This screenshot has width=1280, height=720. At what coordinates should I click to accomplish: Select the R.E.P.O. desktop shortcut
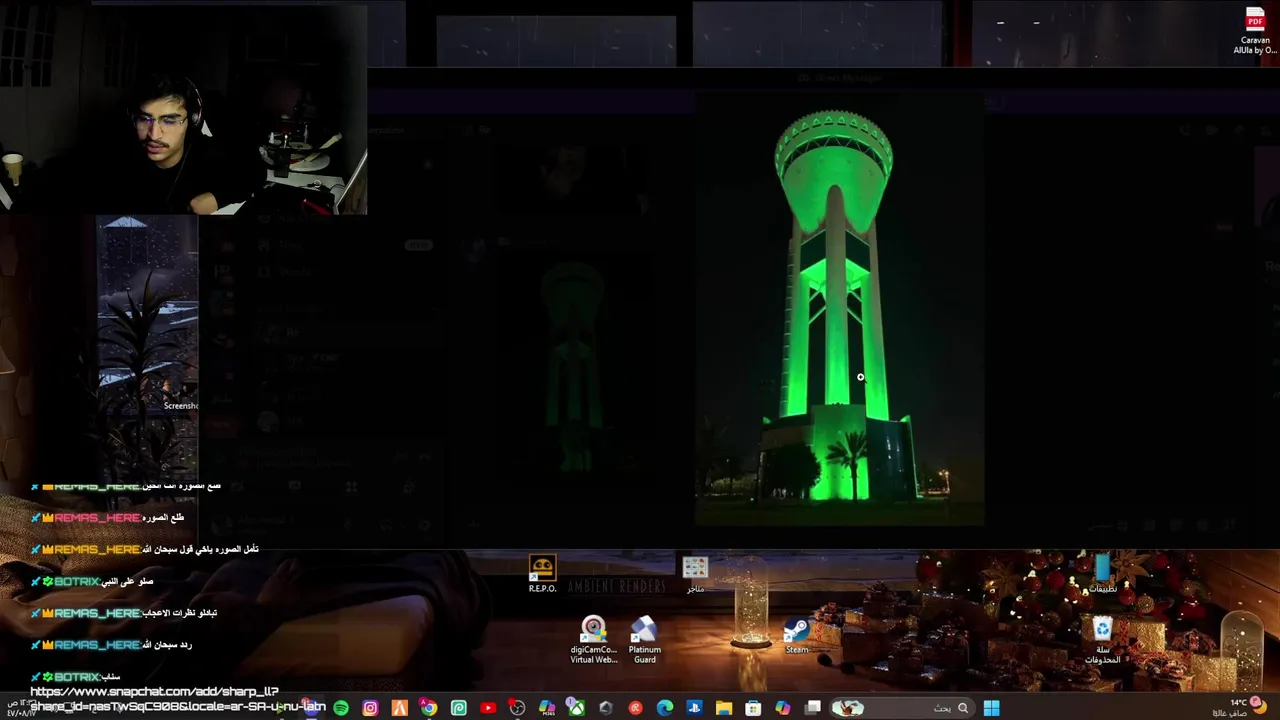(542, 575)
